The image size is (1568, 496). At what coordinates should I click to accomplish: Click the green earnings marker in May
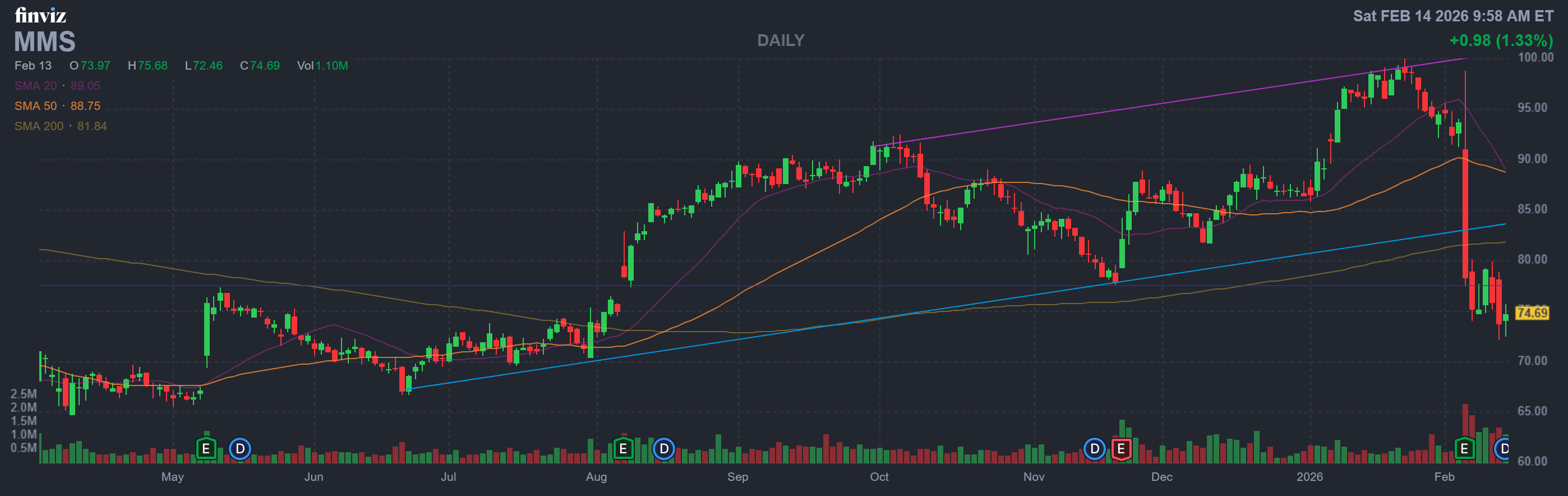click(x=206, y=449)
